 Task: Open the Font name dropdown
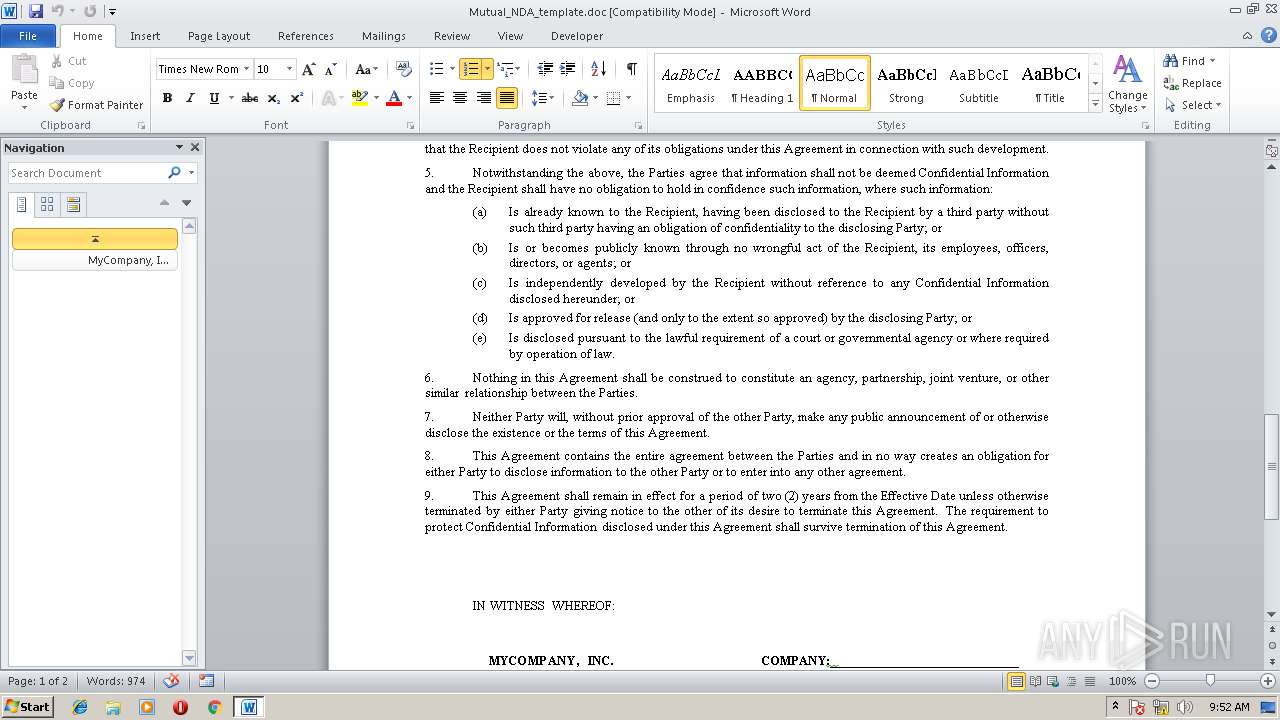point(246,69)
